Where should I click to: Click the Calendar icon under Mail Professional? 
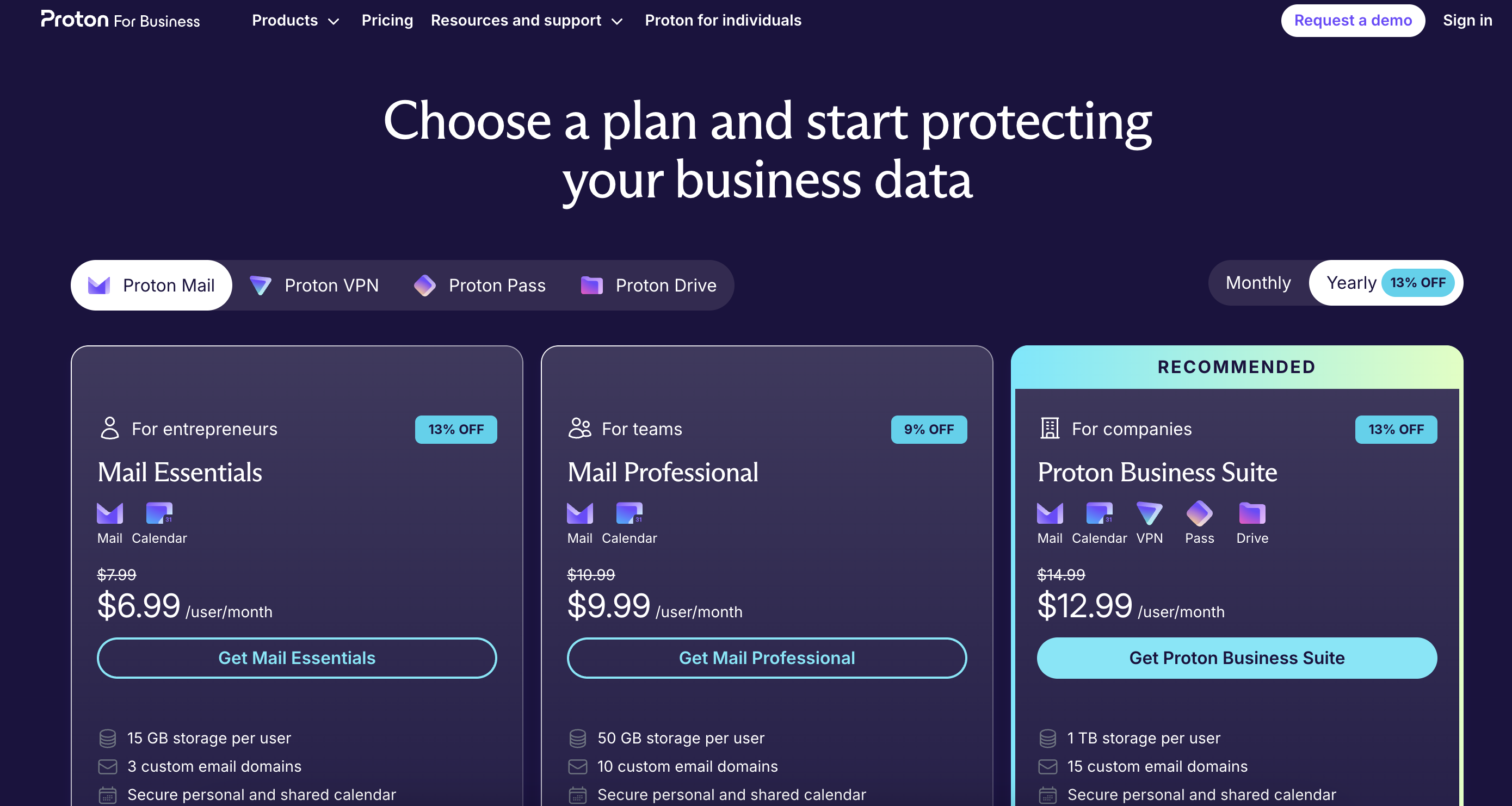click(628, 513)
